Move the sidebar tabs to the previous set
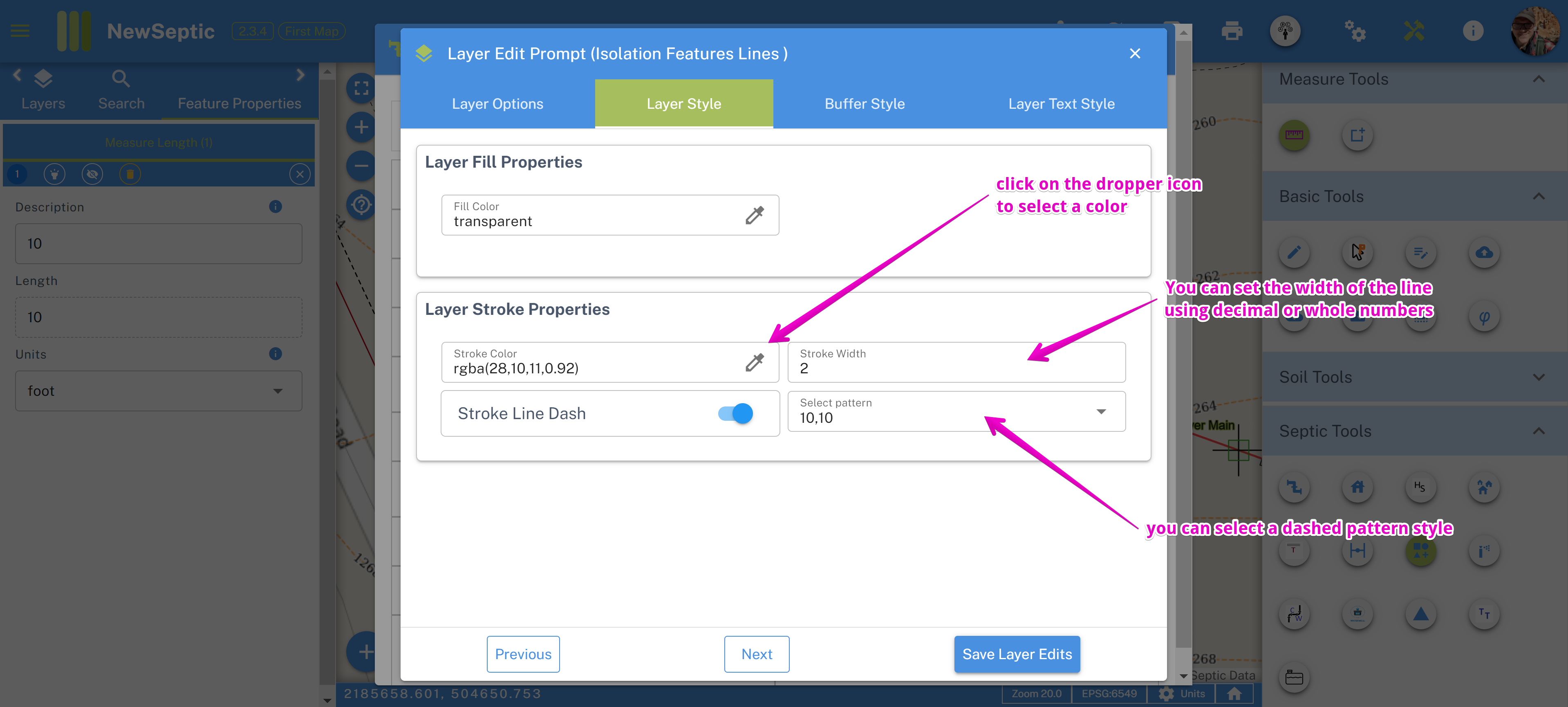Image resolution: width=1568 pixels, height=707 pixels. [x=17, y=75]
